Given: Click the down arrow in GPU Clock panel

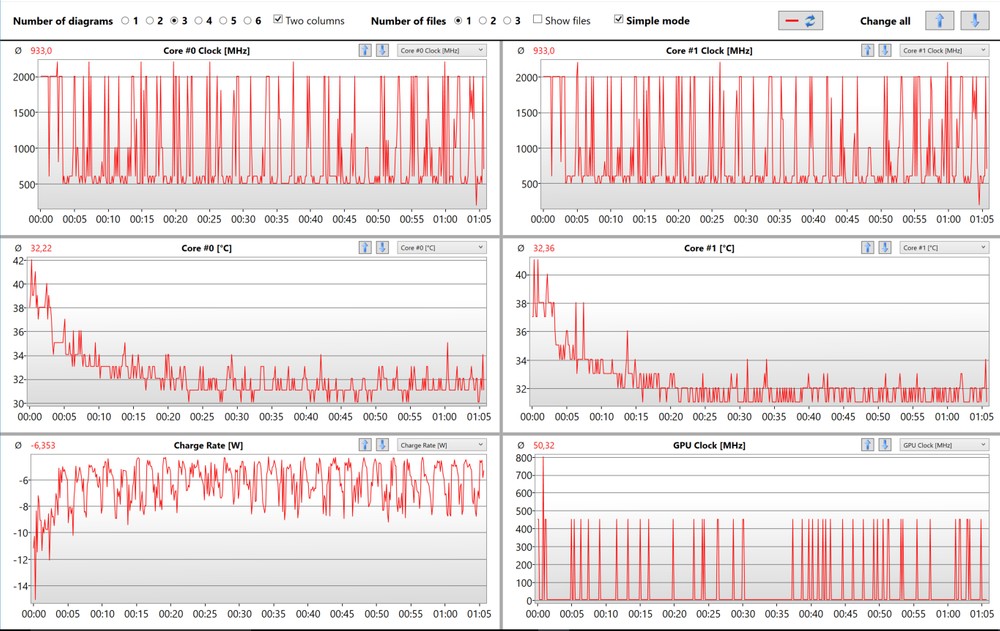Looking at the screenshot, I should (x=883, y=445).
